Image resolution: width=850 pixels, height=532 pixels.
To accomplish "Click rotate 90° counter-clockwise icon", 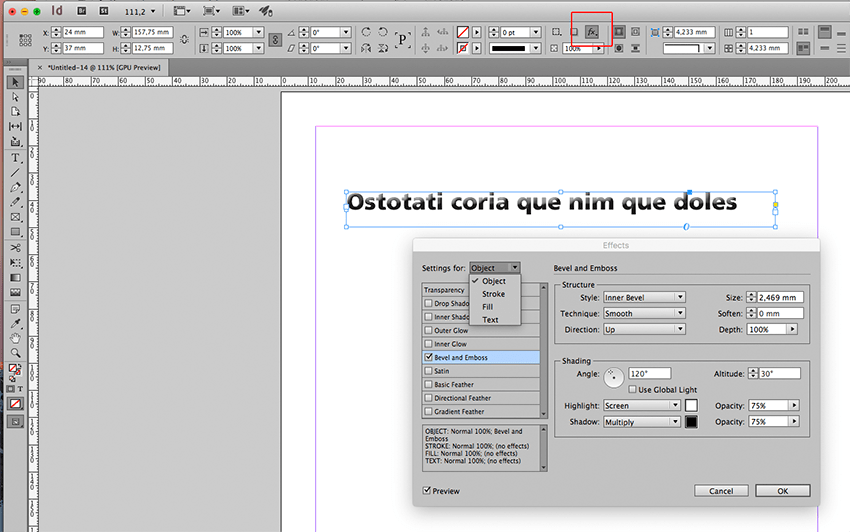I will (x=383, y=32).
